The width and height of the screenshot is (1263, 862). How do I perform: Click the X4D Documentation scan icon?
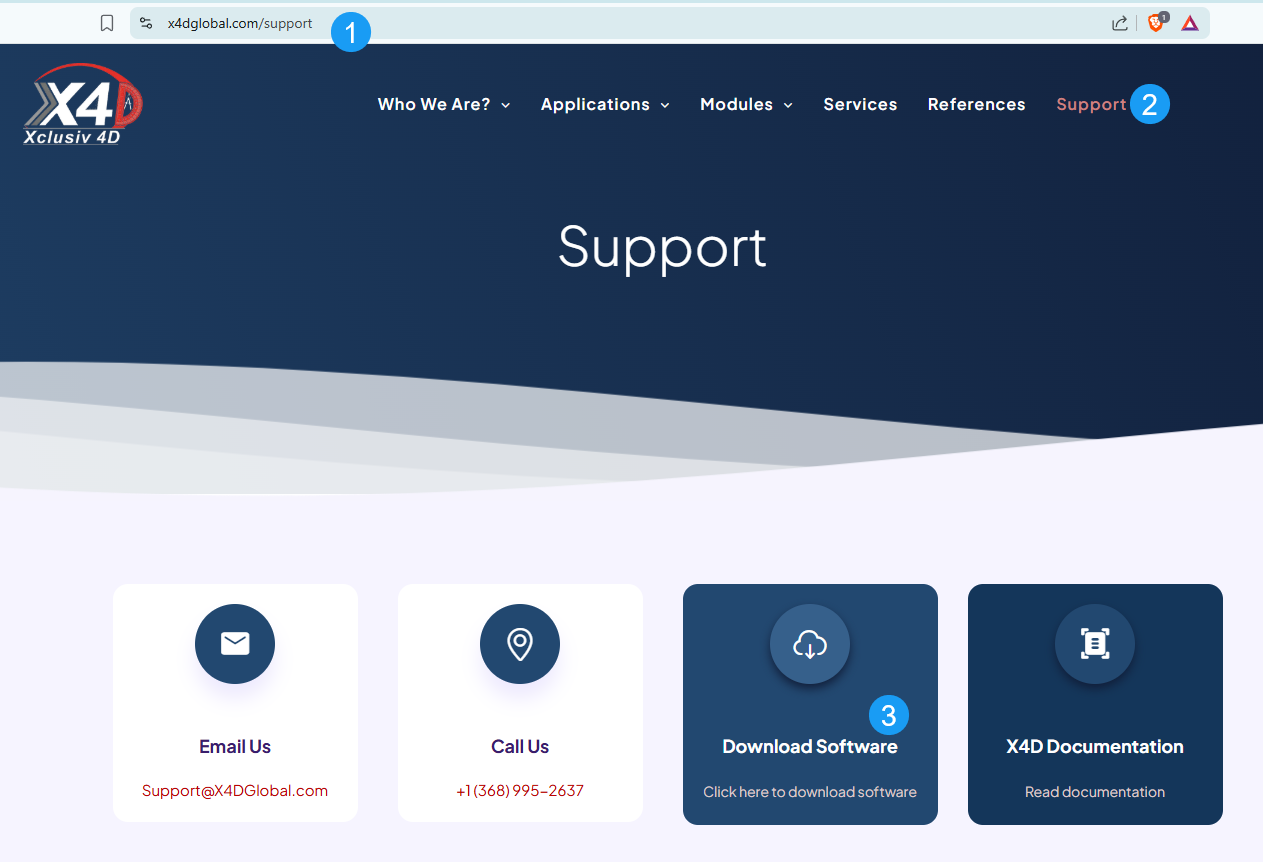(x=1095, y=645)
